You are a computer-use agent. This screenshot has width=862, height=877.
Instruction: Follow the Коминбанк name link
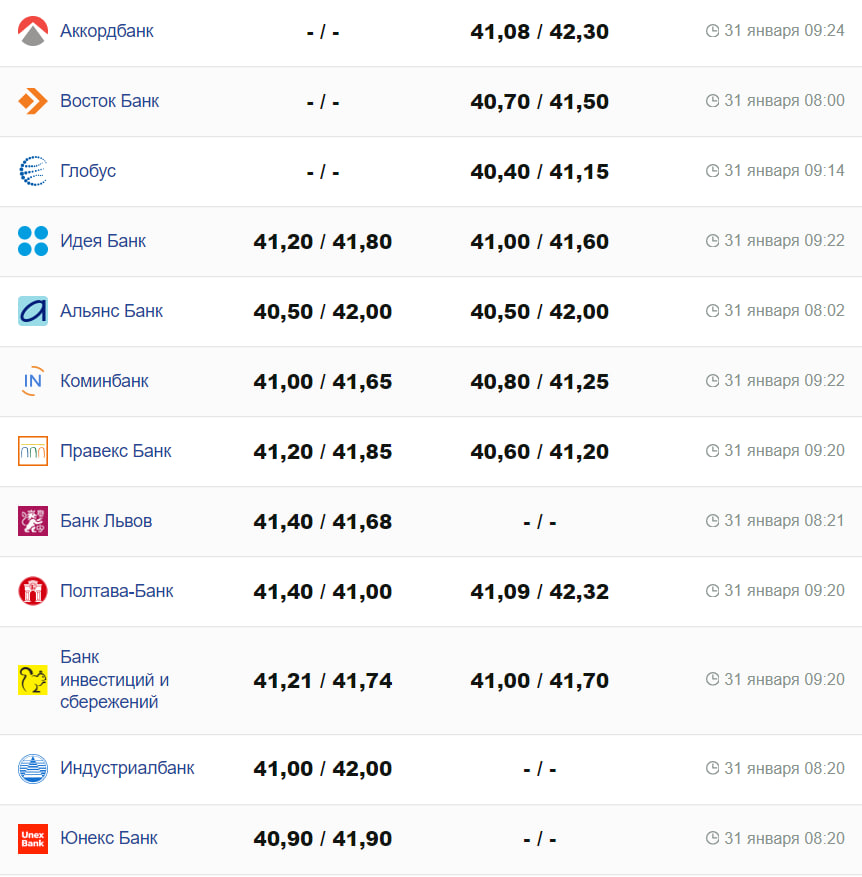click(x=104, y=381)
